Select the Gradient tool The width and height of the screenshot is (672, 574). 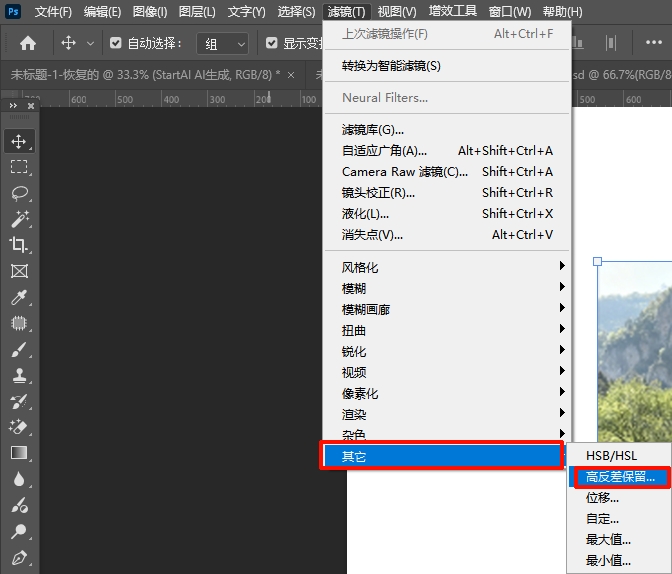(19, 453)
